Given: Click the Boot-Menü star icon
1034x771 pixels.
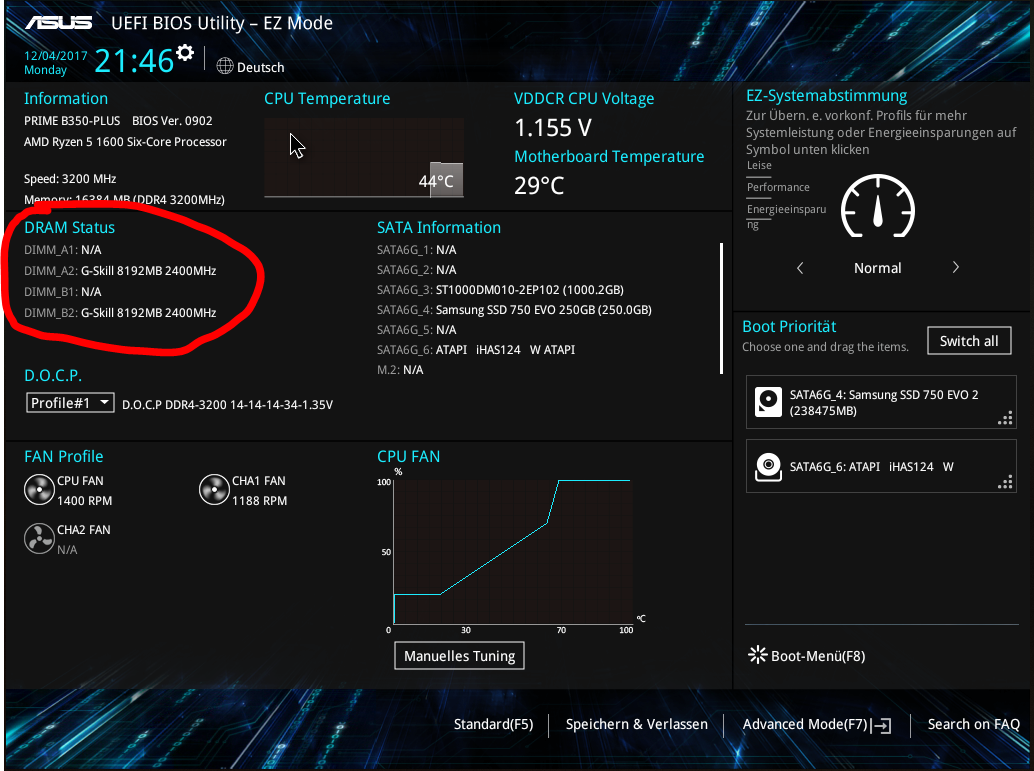Looking at the screenshot, I should pyautogui.click(x=758, y=655).
